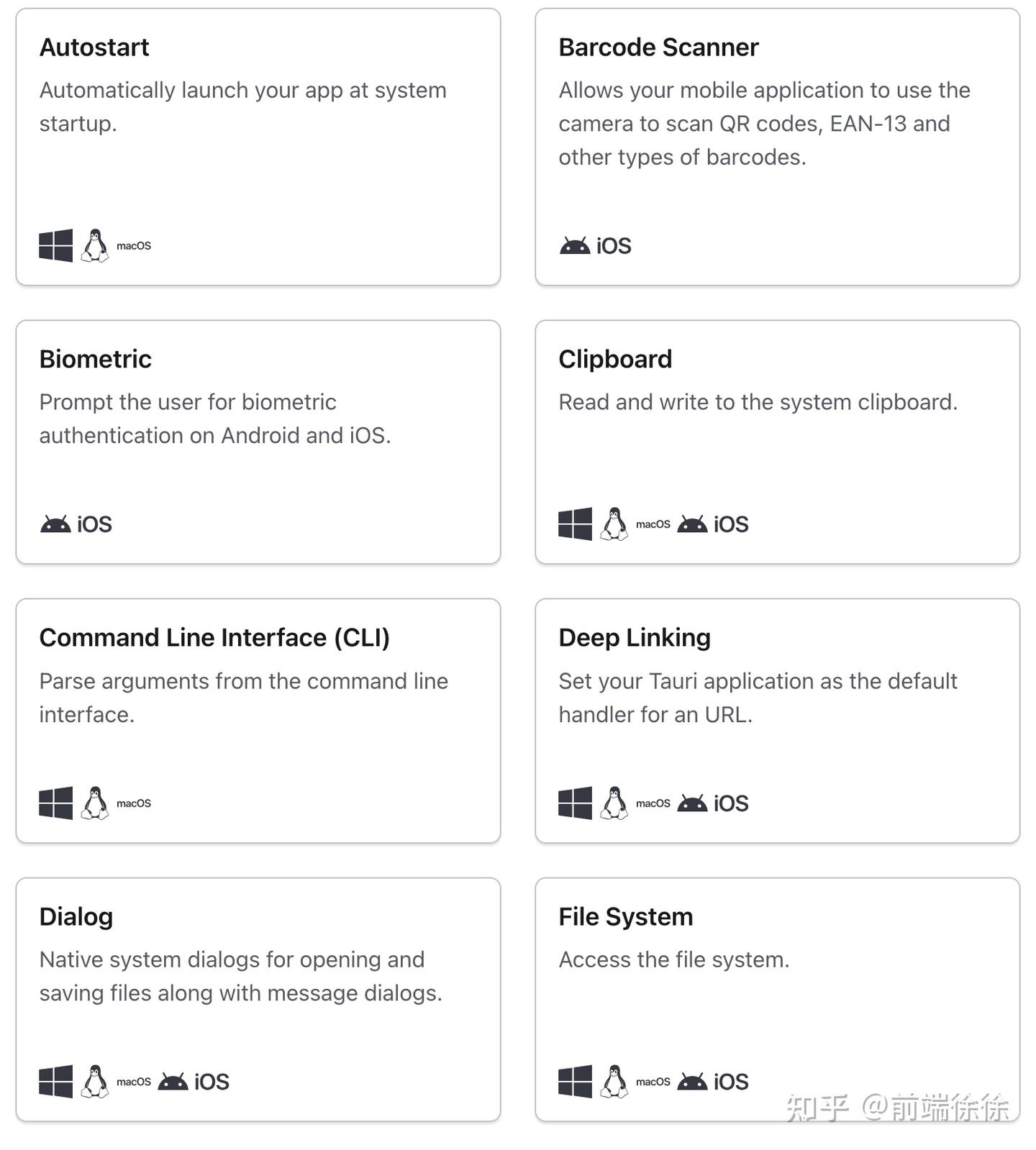Image resolution: width=1036 pixels, height=1150 pixels.
Task: Click the iOS label in Clipboard card
Action: coord(731,524)
